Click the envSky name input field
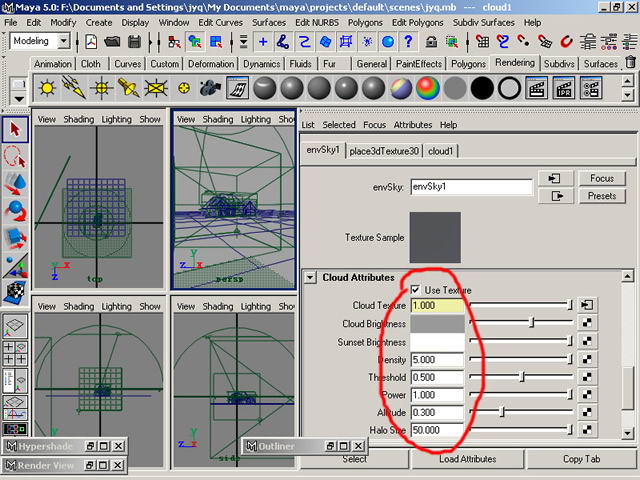This screenshot has width=640, height=480. point(471,187)
